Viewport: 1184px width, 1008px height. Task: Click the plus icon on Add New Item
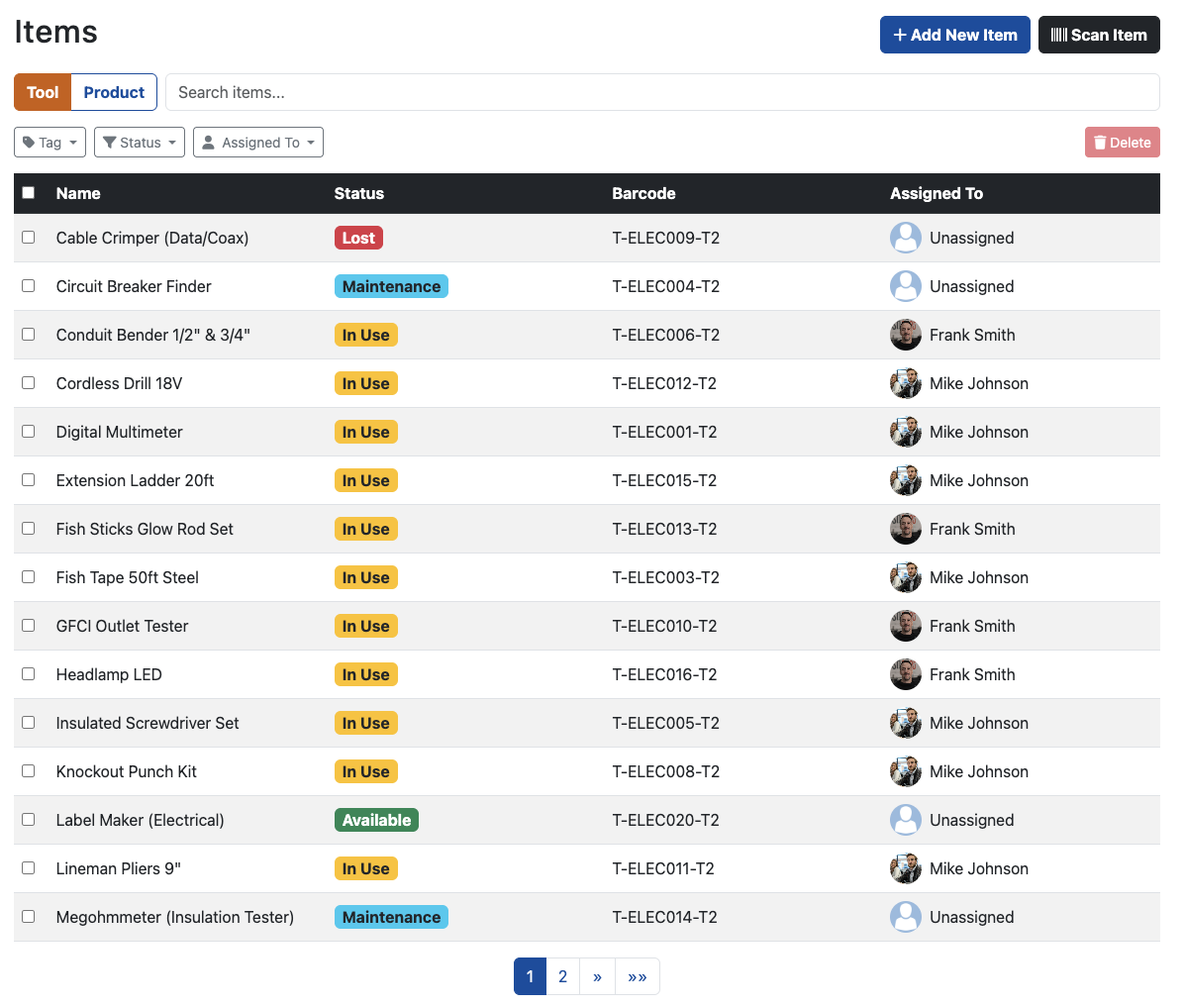coord(900,34)
